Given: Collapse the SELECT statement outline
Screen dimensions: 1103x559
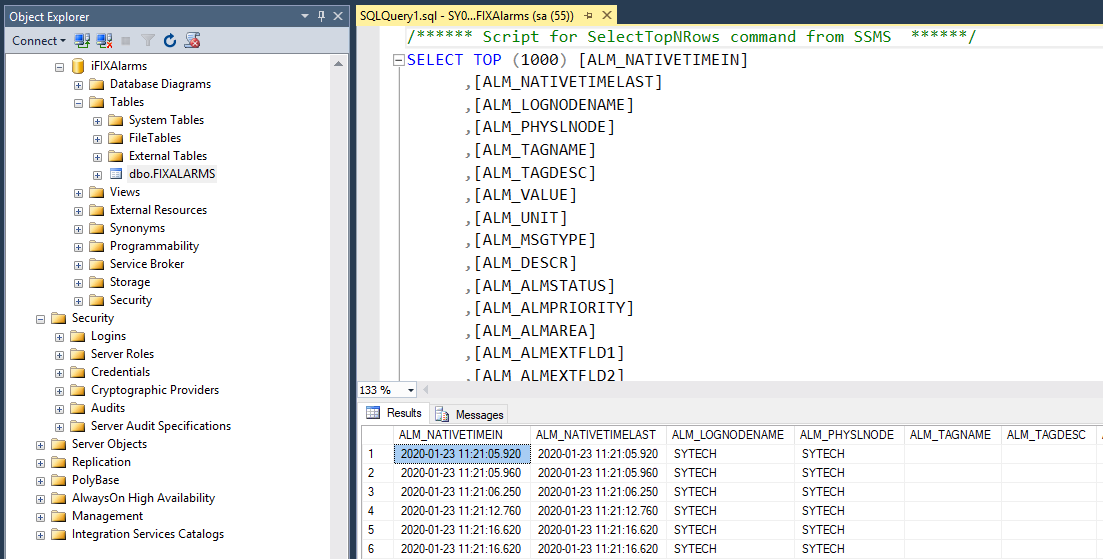Looking at the screenshot, I should pyautogui.click(x=398, y=60).
